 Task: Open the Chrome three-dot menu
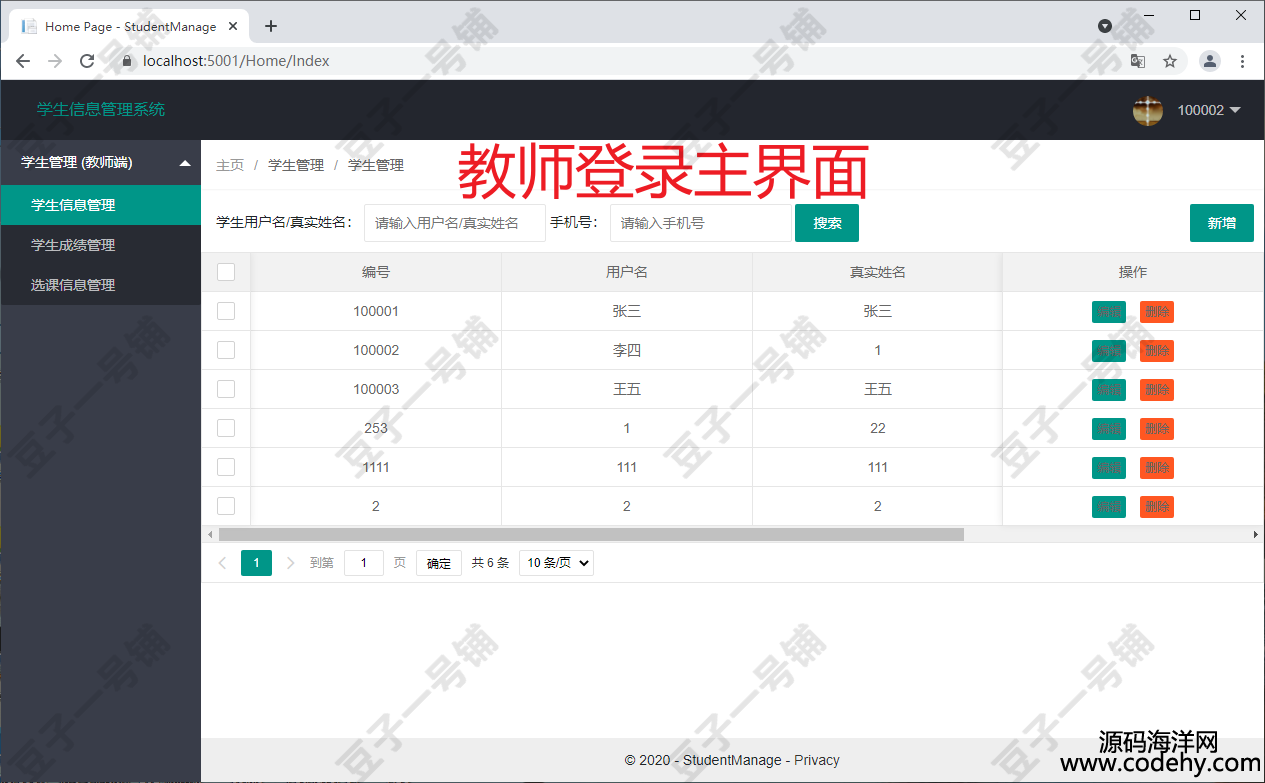1243,61
